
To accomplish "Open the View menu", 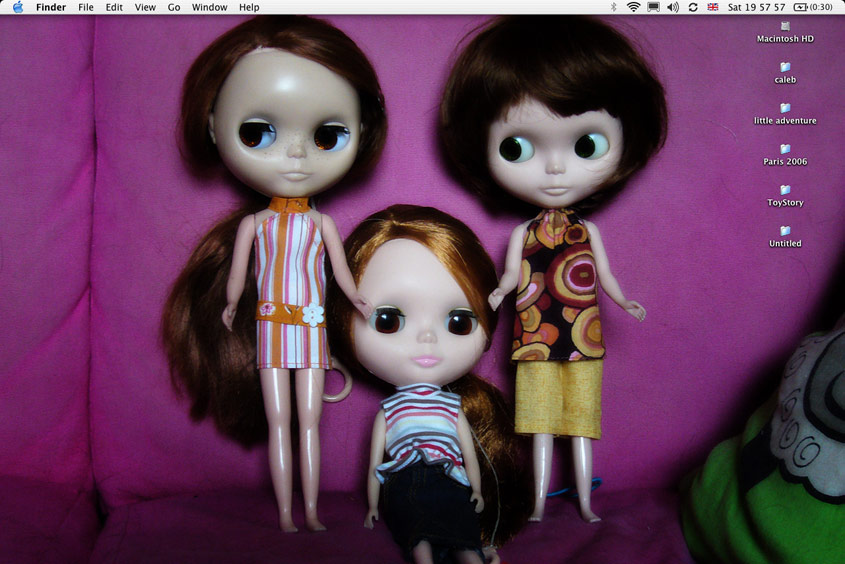I will point(145,7).
